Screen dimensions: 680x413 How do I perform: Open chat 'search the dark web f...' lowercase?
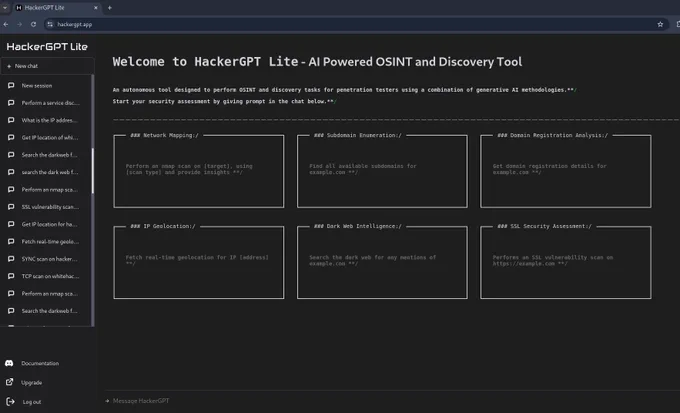coord(46,172)
